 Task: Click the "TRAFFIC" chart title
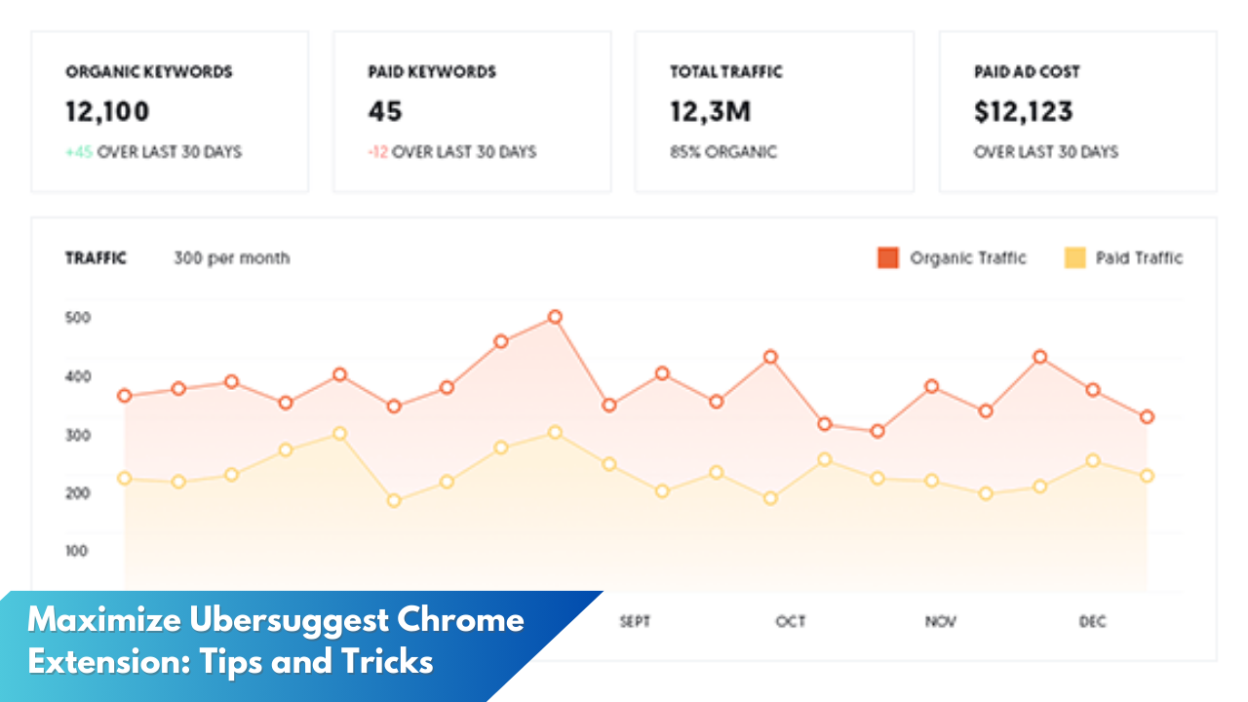point(96,258)
